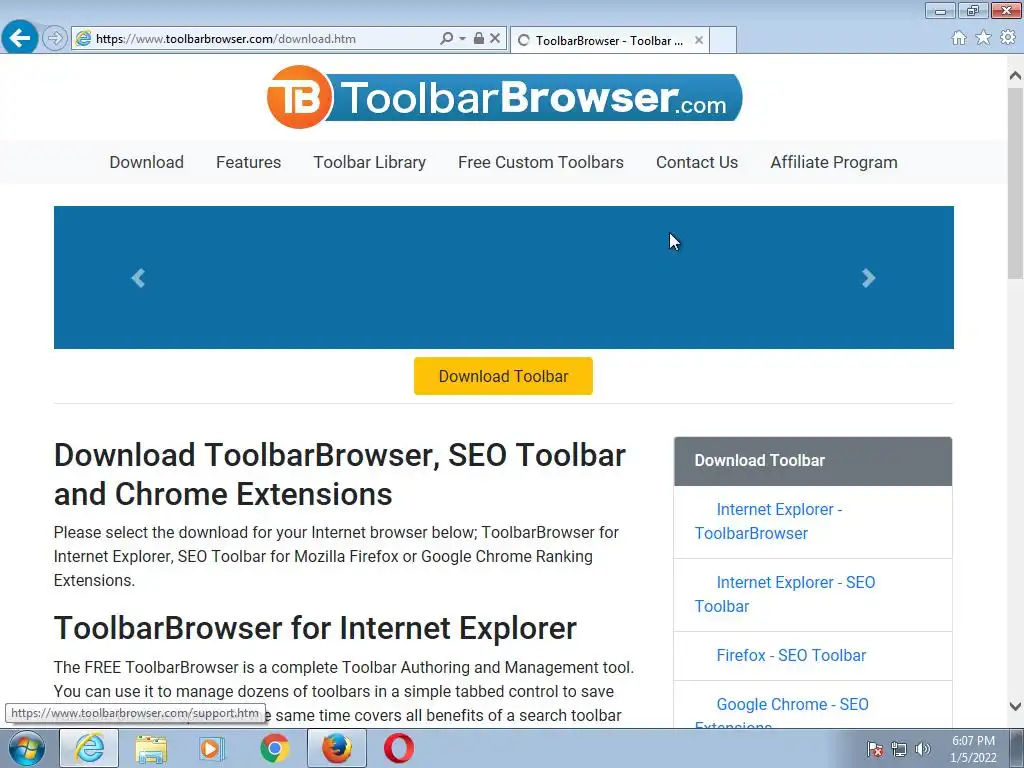Open the Contact Us menu item
Viewport: 1024px width, 768px height.
(x=697, y=162)
